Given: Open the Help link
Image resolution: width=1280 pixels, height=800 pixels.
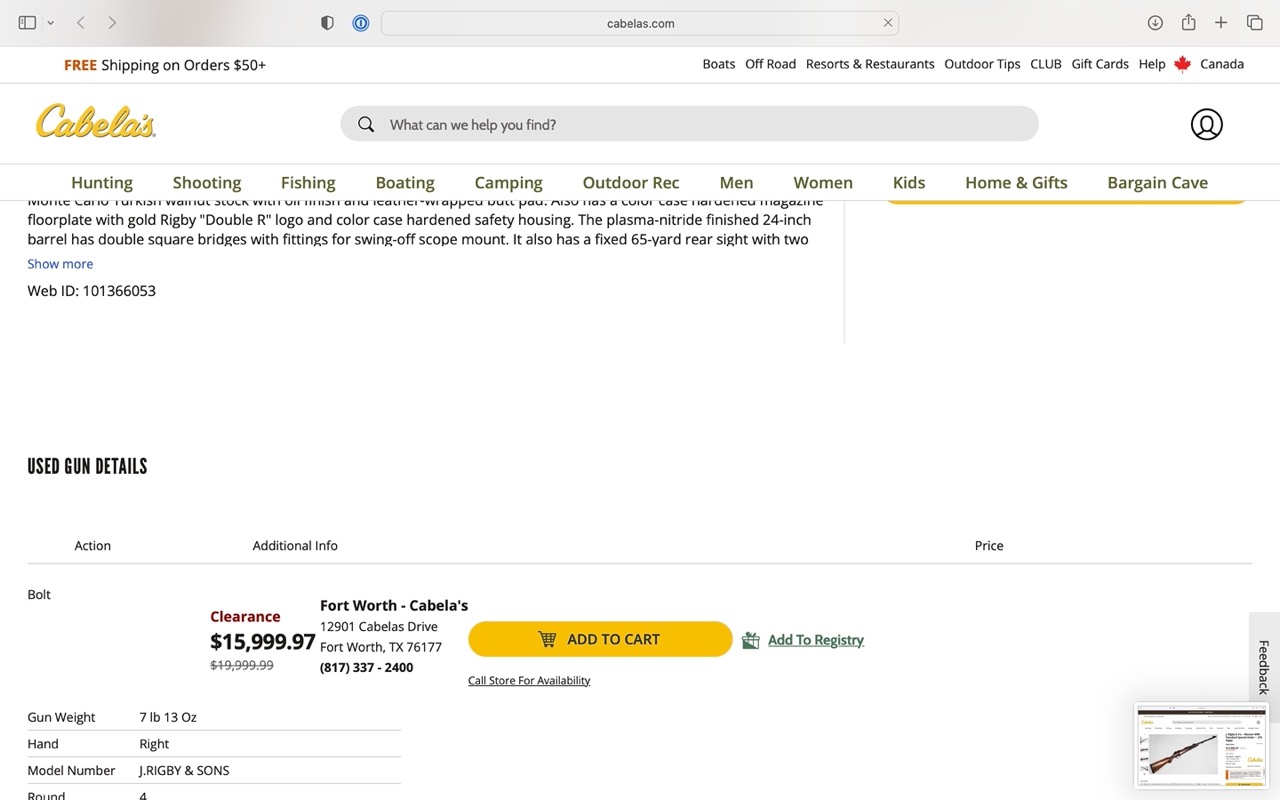Looking at the screenshot, I should pos(1152,64).
